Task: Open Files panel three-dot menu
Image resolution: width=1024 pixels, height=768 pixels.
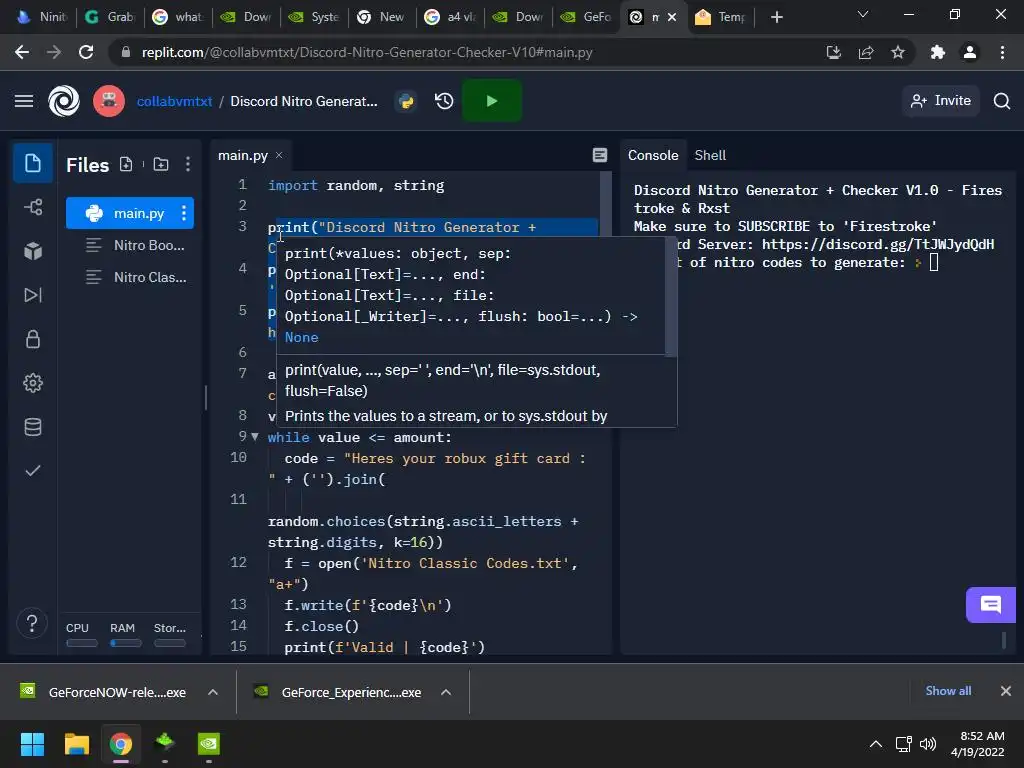Action: 188,165
